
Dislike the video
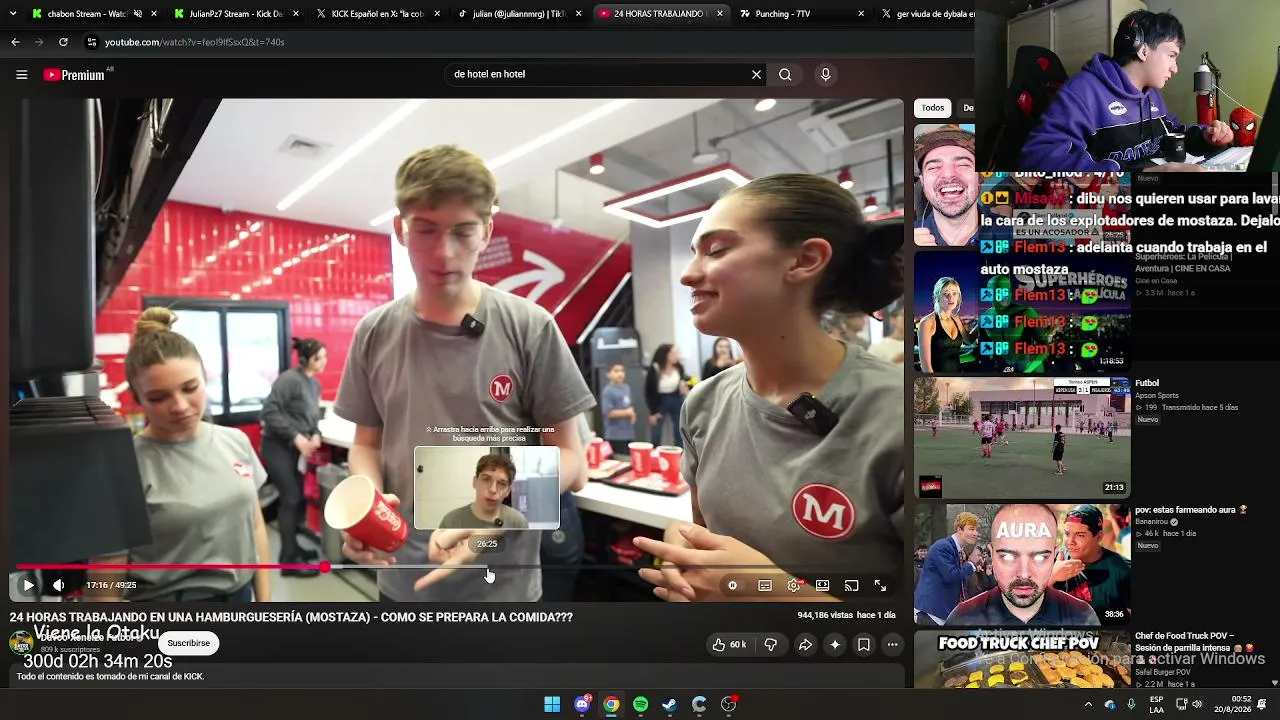click(770, 645)
